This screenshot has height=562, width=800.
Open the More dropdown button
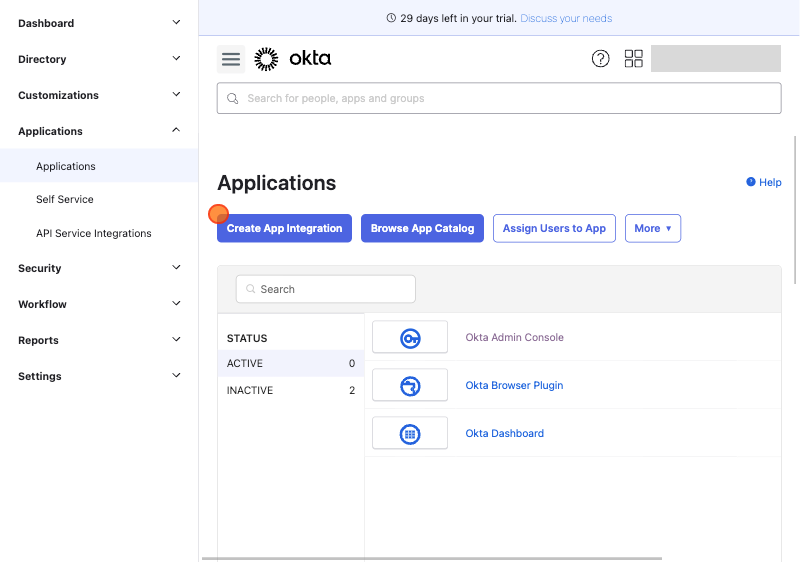pos(653,228)
